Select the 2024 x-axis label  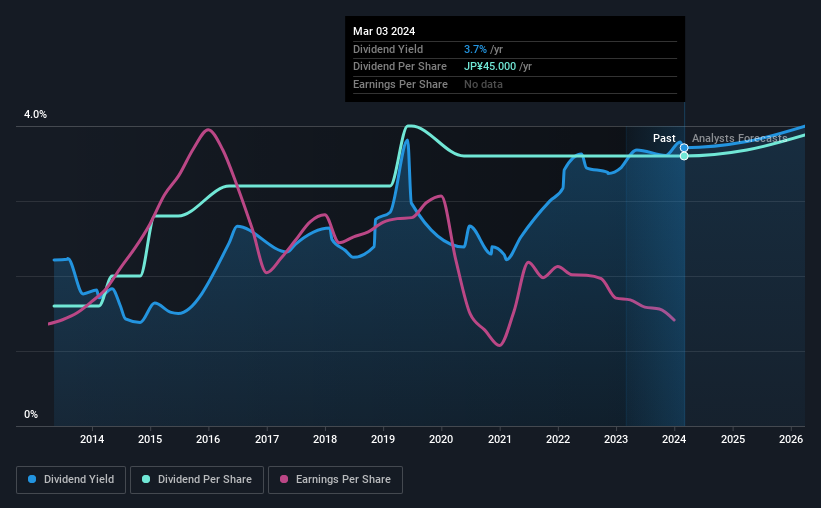pyautogui.click(x=674, y=439)
